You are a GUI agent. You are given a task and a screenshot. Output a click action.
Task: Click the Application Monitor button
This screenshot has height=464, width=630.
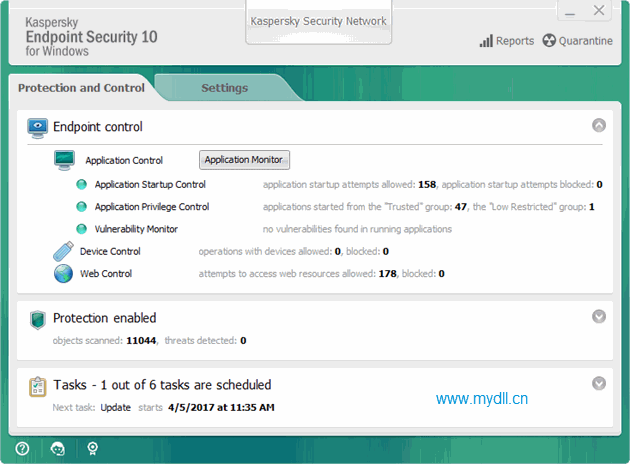(x=244, y=160)
